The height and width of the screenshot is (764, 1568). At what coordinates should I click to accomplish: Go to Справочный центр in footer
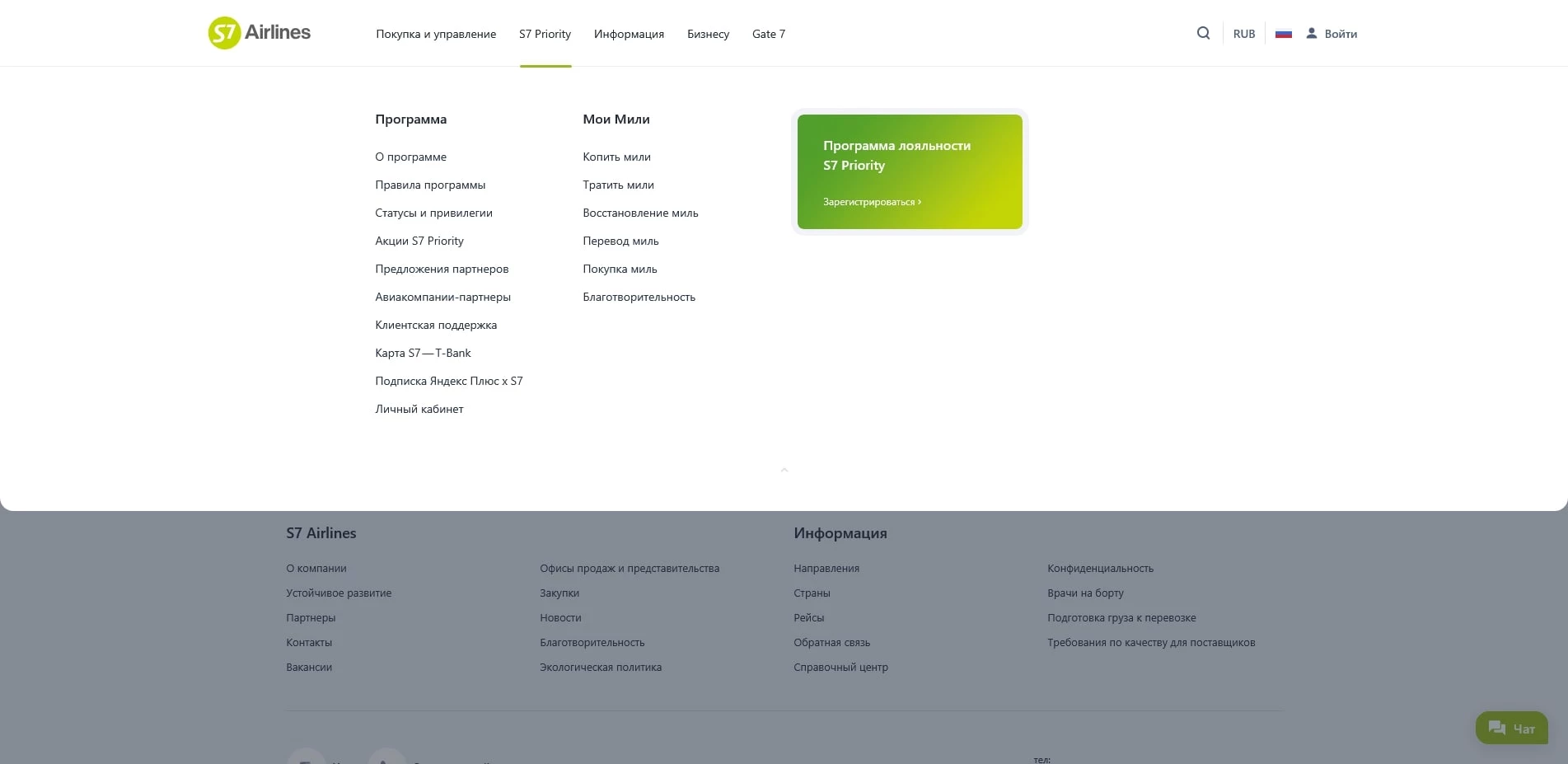point(840,667)
